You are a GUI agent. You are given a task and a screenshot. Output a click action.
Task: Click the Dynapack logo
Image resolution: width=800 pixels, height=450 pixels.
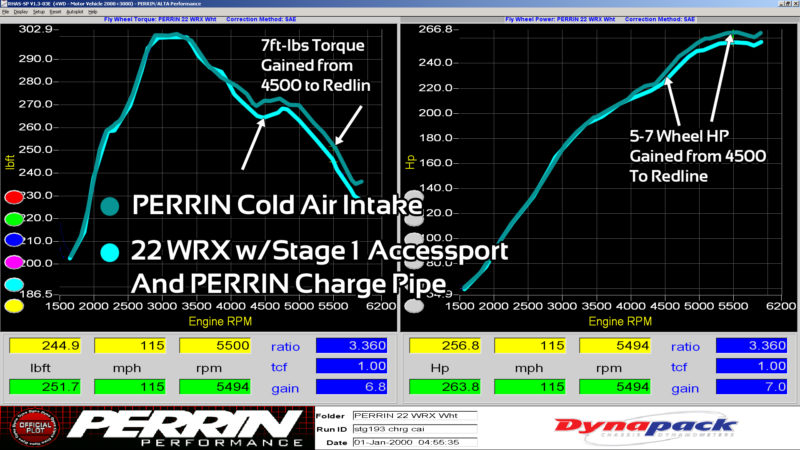(645, 428)
